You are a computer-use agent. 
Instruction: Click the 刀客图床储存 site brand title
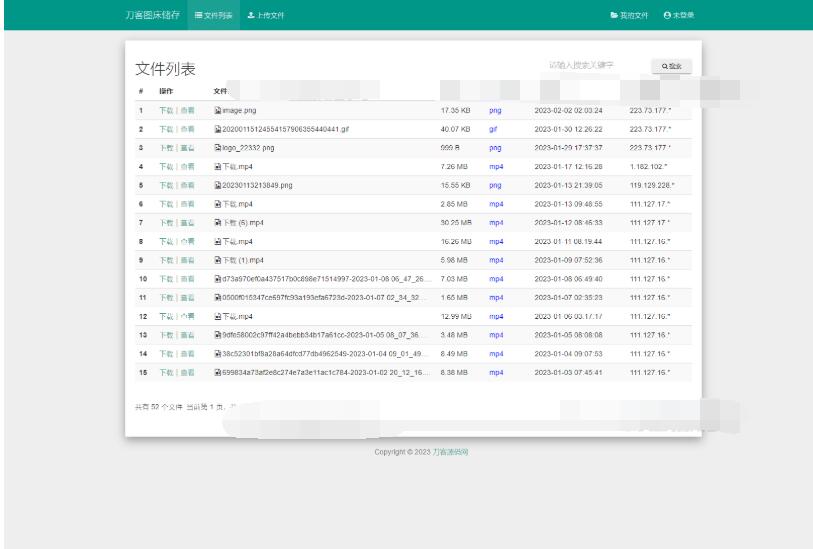click(144, 15)
